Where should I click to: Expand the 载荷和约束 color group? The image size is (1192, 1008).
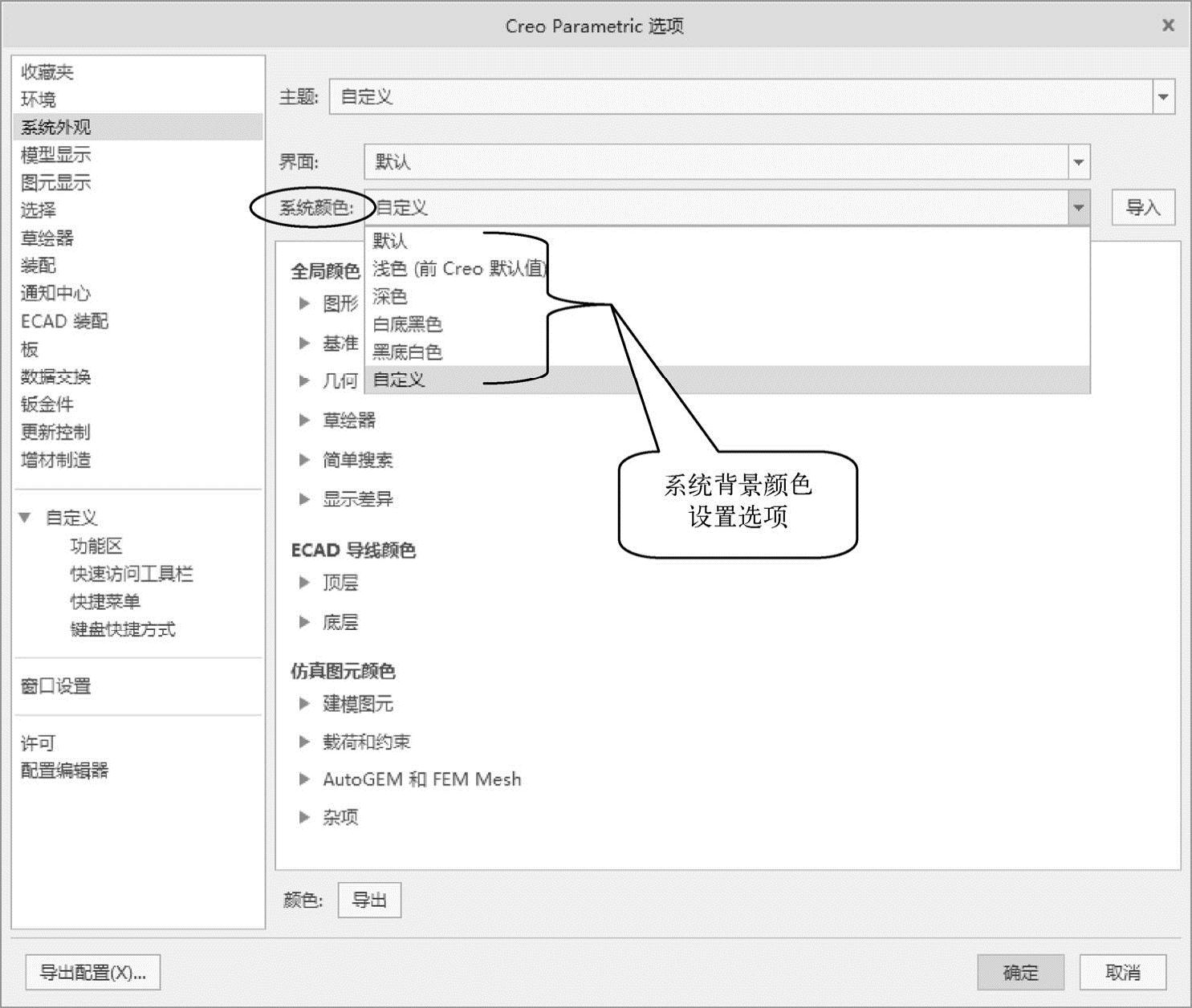tap(304, 742)
